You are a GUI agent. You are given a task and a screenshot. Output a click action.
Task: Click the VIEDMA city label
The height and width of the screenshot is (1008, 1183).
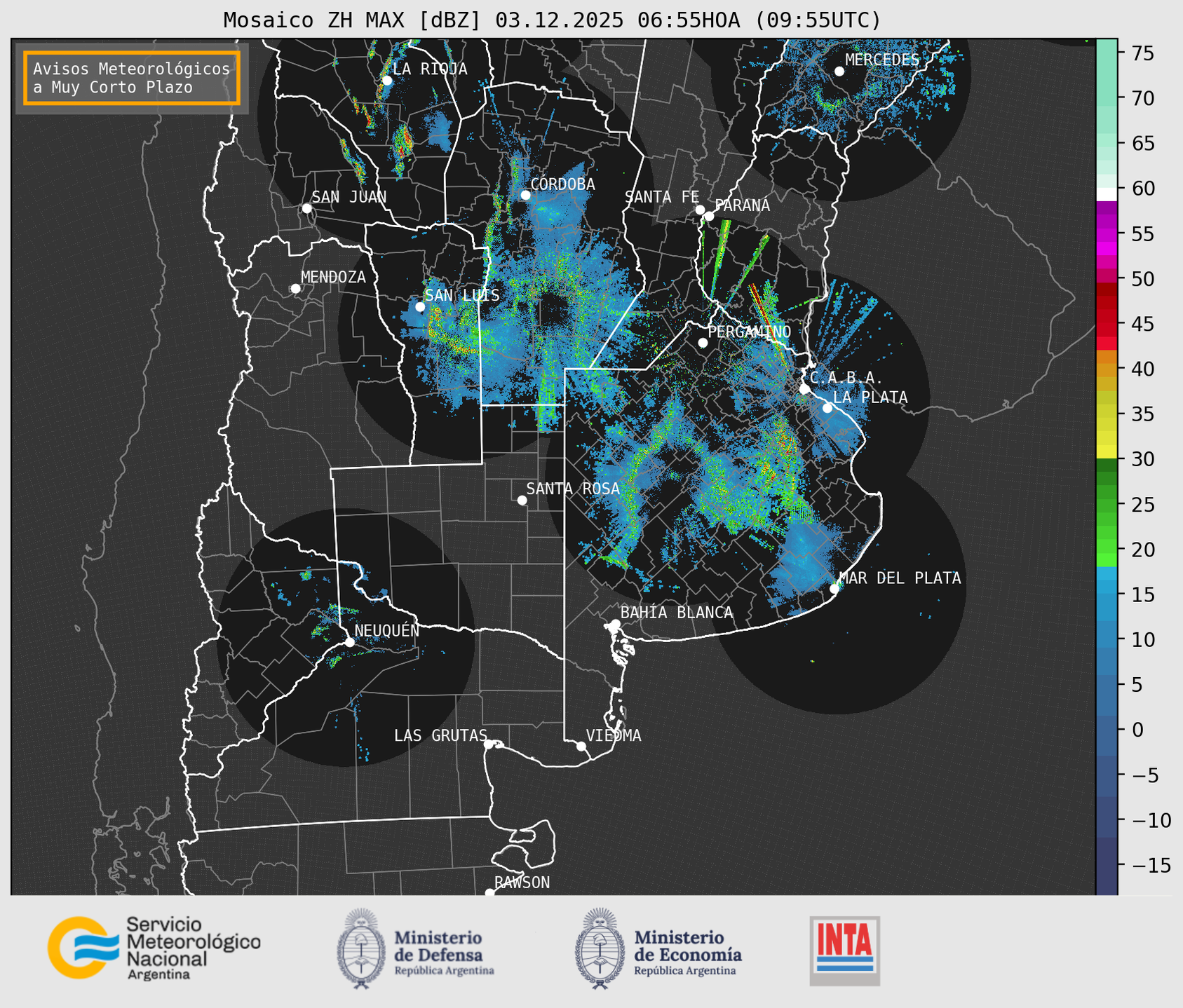[614, 735]
